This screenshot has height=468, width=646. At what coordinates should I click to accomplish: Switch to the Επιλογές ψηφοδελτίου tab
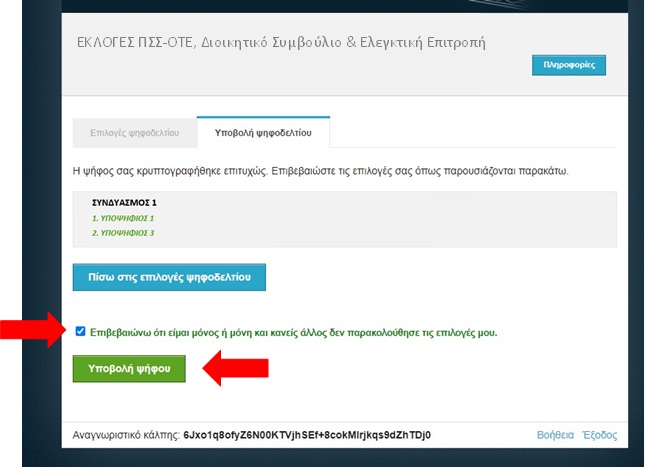134,132
